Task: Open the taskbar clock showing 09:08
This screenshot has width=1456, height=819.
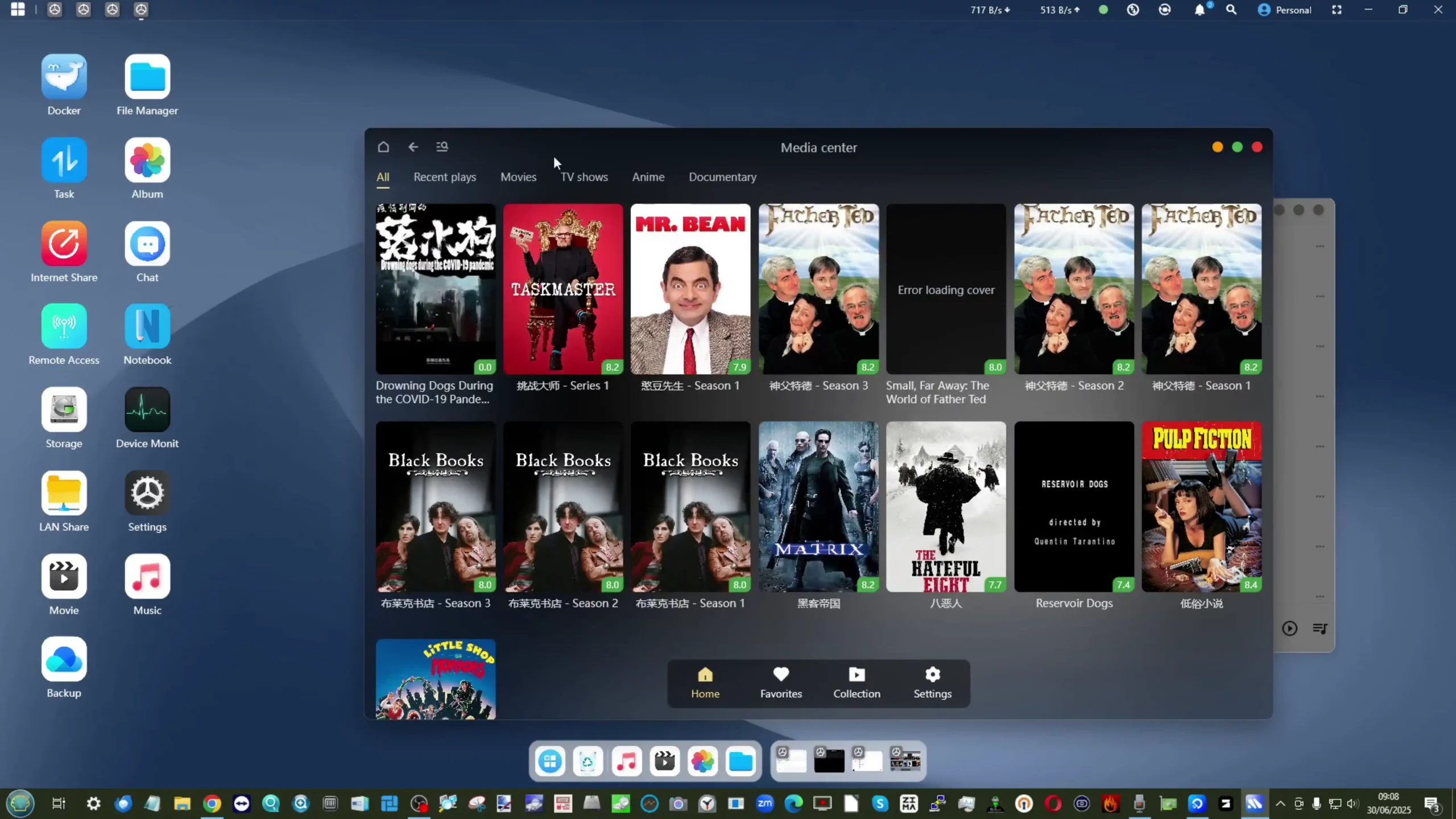Action: click(x=1388, y=803)
